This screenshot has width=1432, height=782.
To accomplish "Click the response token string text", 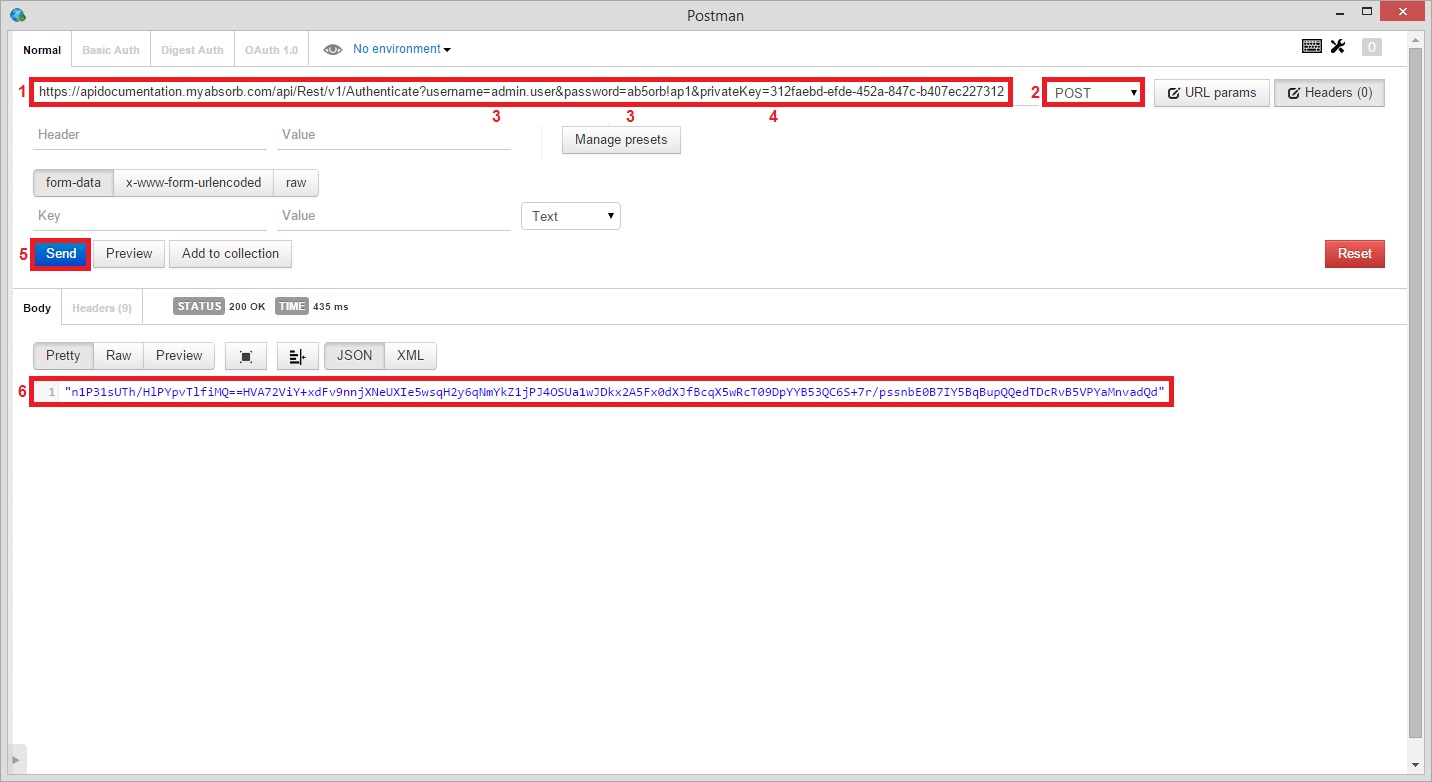I will coord(615,392).
